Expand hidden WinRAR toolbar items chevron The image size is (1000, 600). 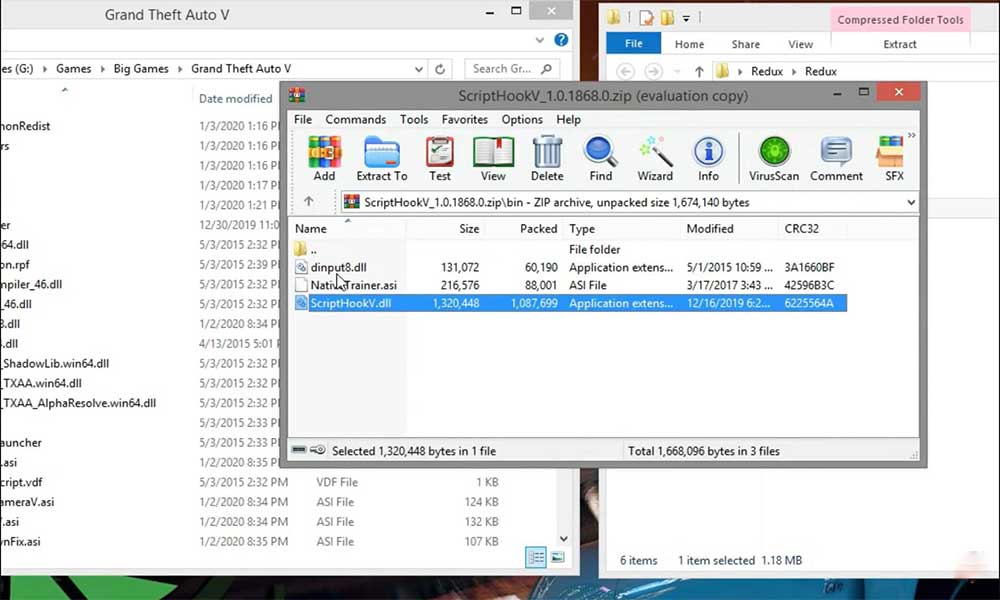coord(912,135)
